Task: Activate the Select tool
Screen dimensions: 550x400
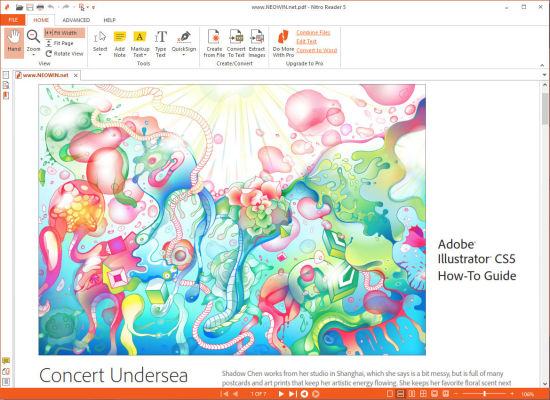Action: (x=100, y=41)
